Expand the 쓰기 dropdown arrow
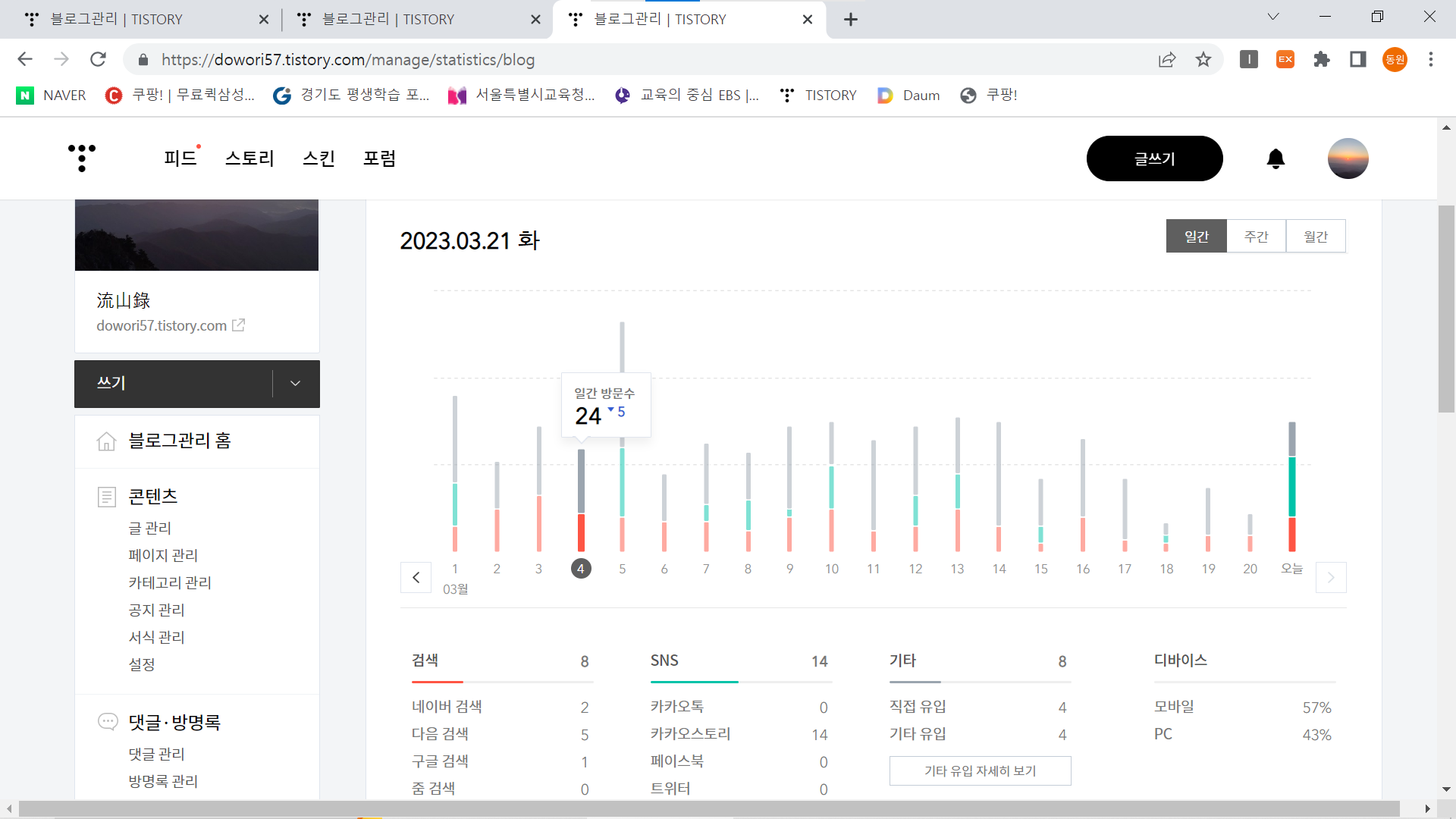The width and height of the screenshot is (1456, 819). (x=296, y=384)
